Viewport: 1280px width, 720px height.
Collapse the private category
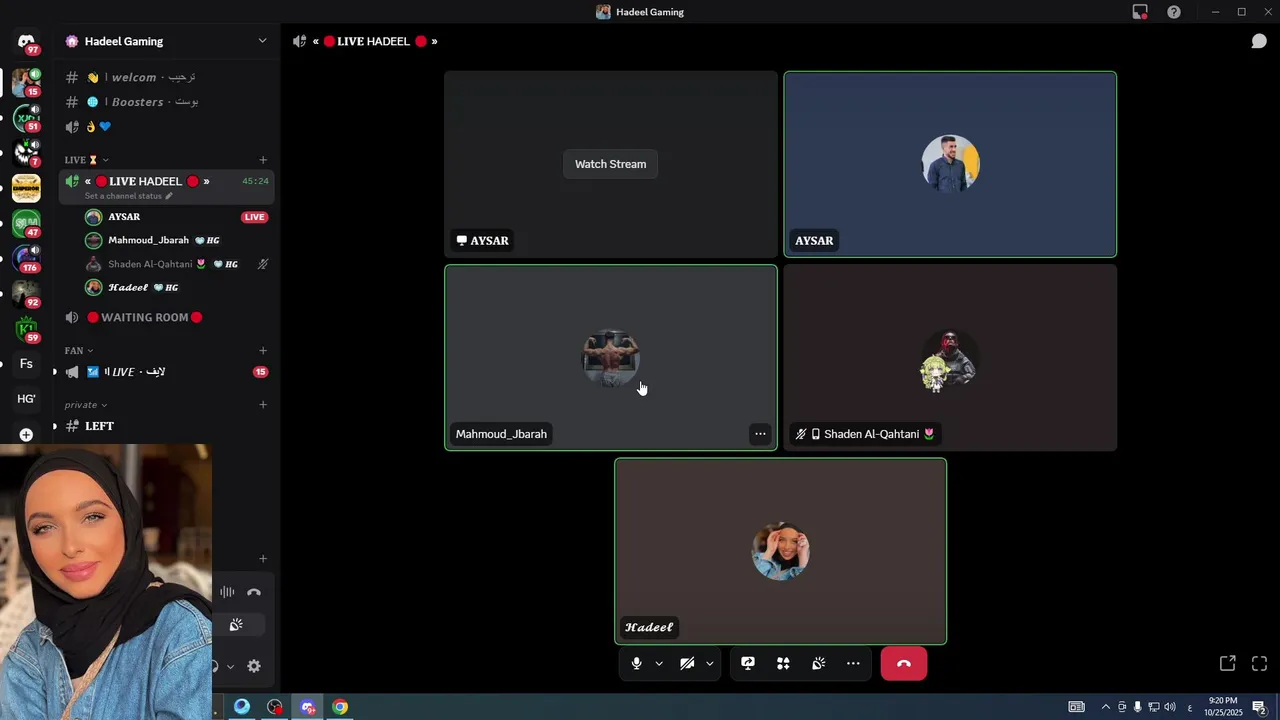click(86, 405)
